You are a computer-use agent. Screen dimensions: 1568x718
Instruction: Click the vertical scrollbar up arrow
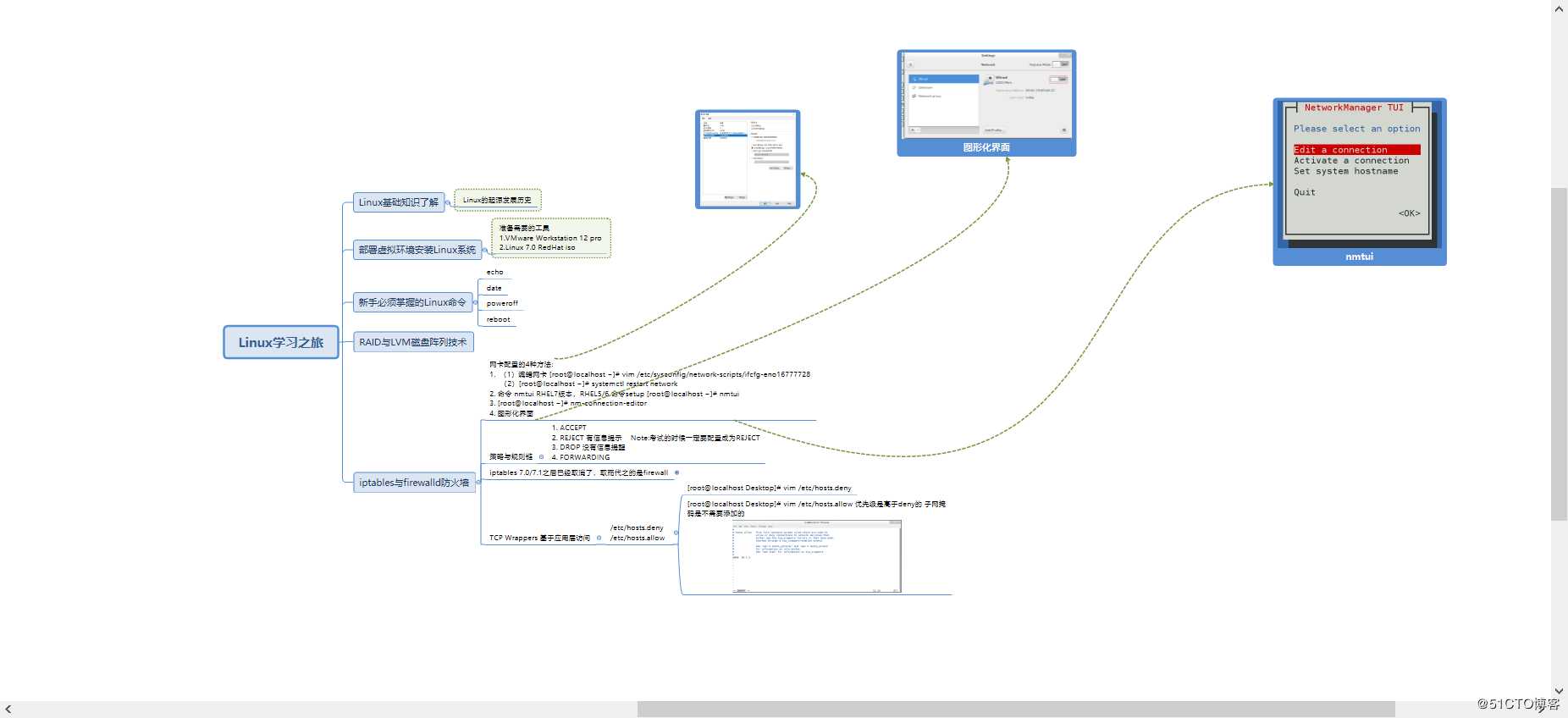click(x=1560, y=8)
